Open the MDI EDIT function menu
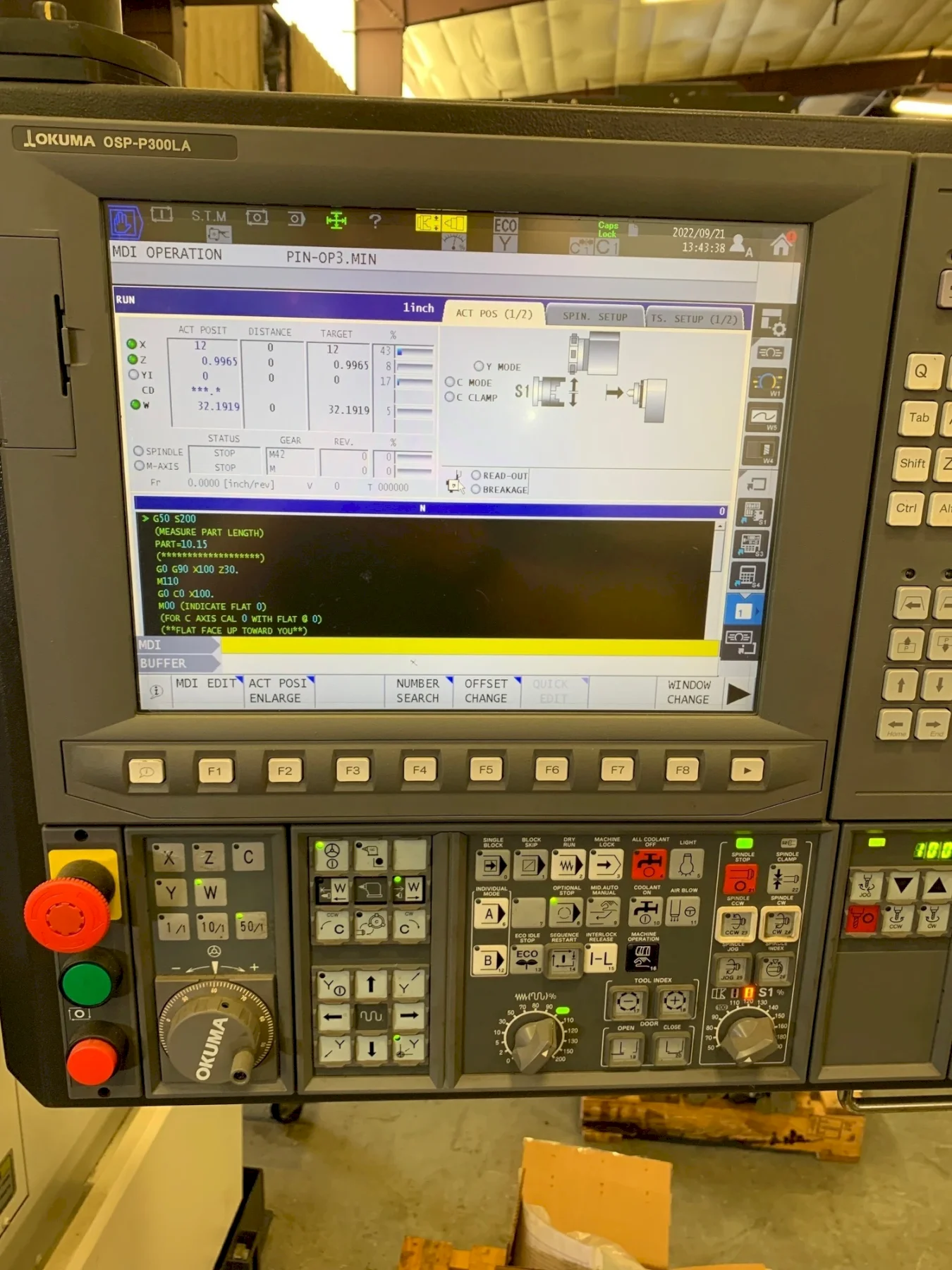952x1270 pixels. click(206, 691)
